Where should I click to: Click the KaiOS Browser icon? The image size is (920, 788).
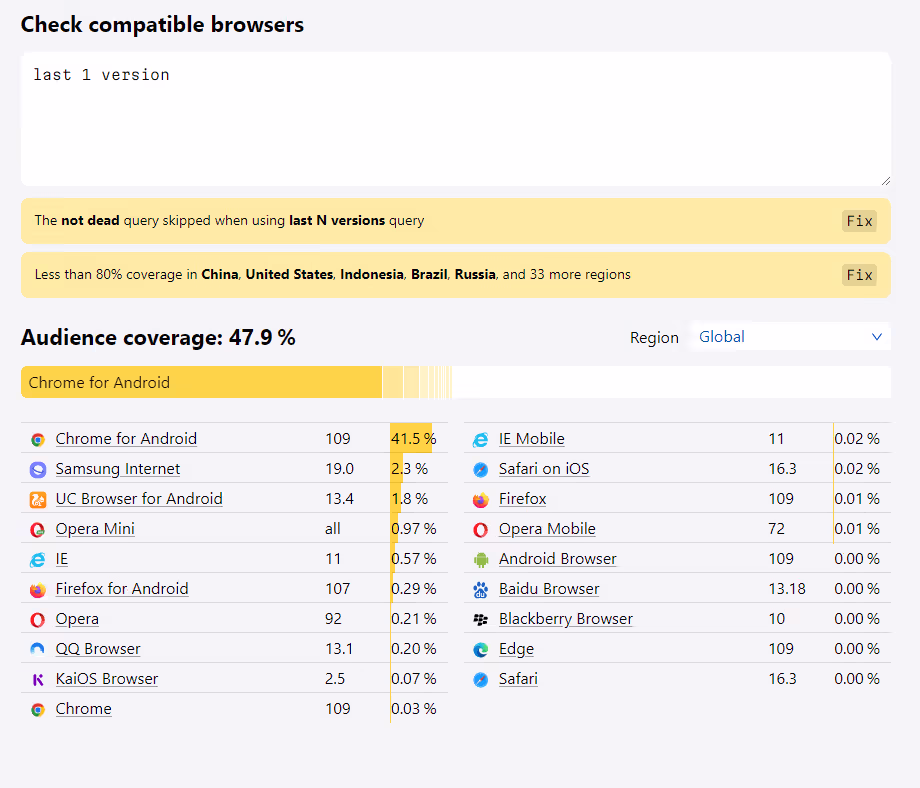38,679
